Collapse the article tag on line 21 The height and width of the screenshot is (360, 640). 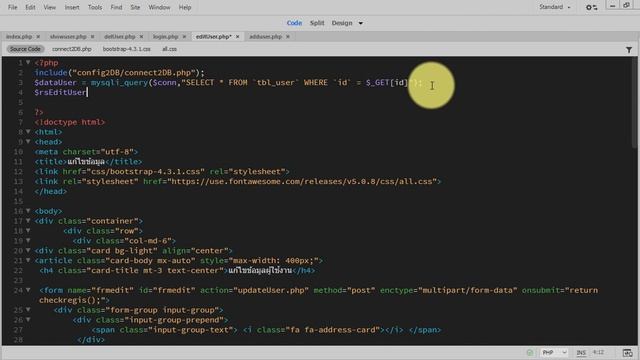click(x=28, y=260)
